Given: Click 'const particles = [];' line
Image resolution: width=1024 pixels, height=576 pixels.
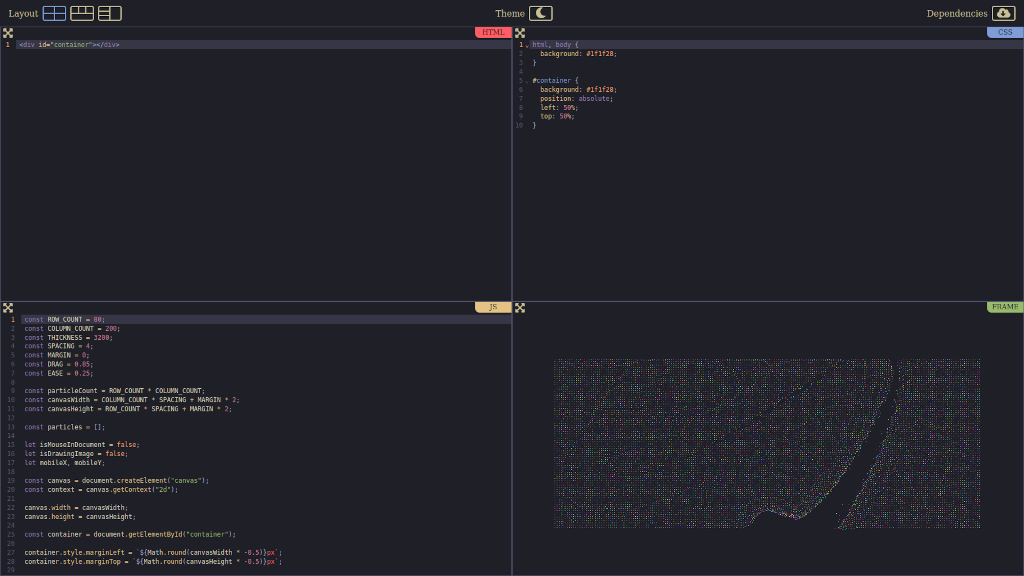Looking at the screenshot, I should pyautogui.click(x=65, y=427).
